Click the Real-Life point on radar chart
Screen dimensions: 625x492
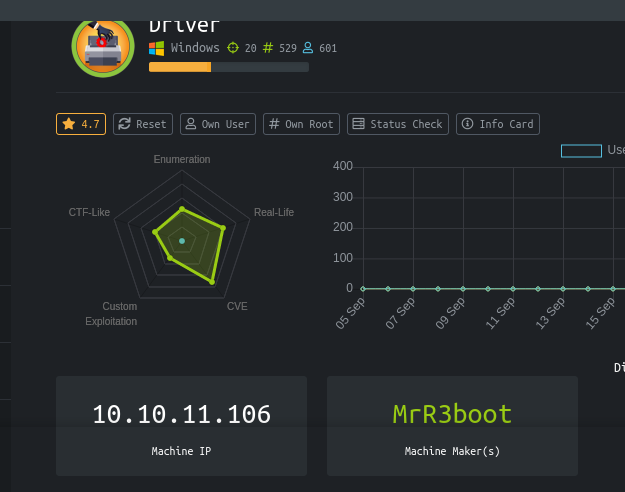[x=222, y=228]
